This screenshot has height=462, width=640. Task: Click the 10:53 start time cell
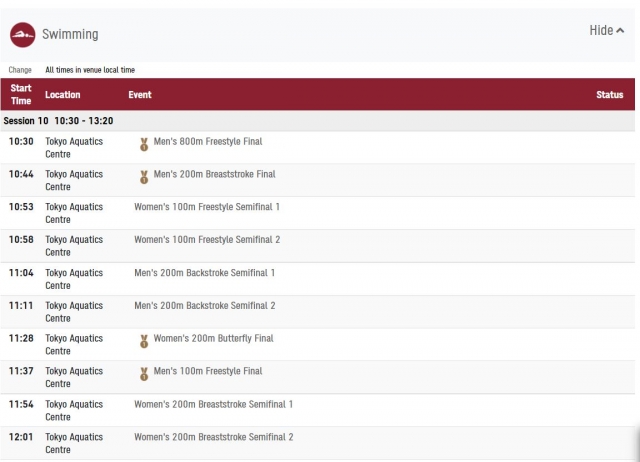pos(21,207)
